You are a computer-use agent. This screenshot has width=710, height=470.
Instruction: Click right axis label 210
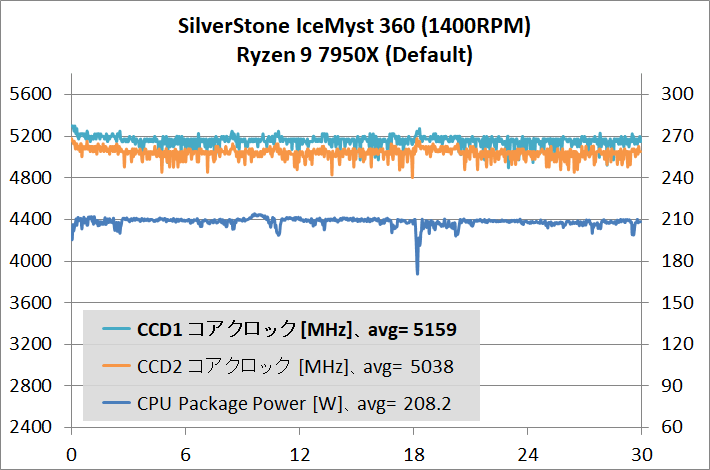point(677,219)
